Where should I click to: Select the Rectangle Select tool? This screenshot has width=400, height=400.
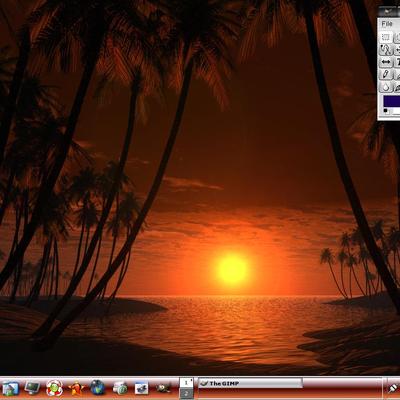point(386,37)
